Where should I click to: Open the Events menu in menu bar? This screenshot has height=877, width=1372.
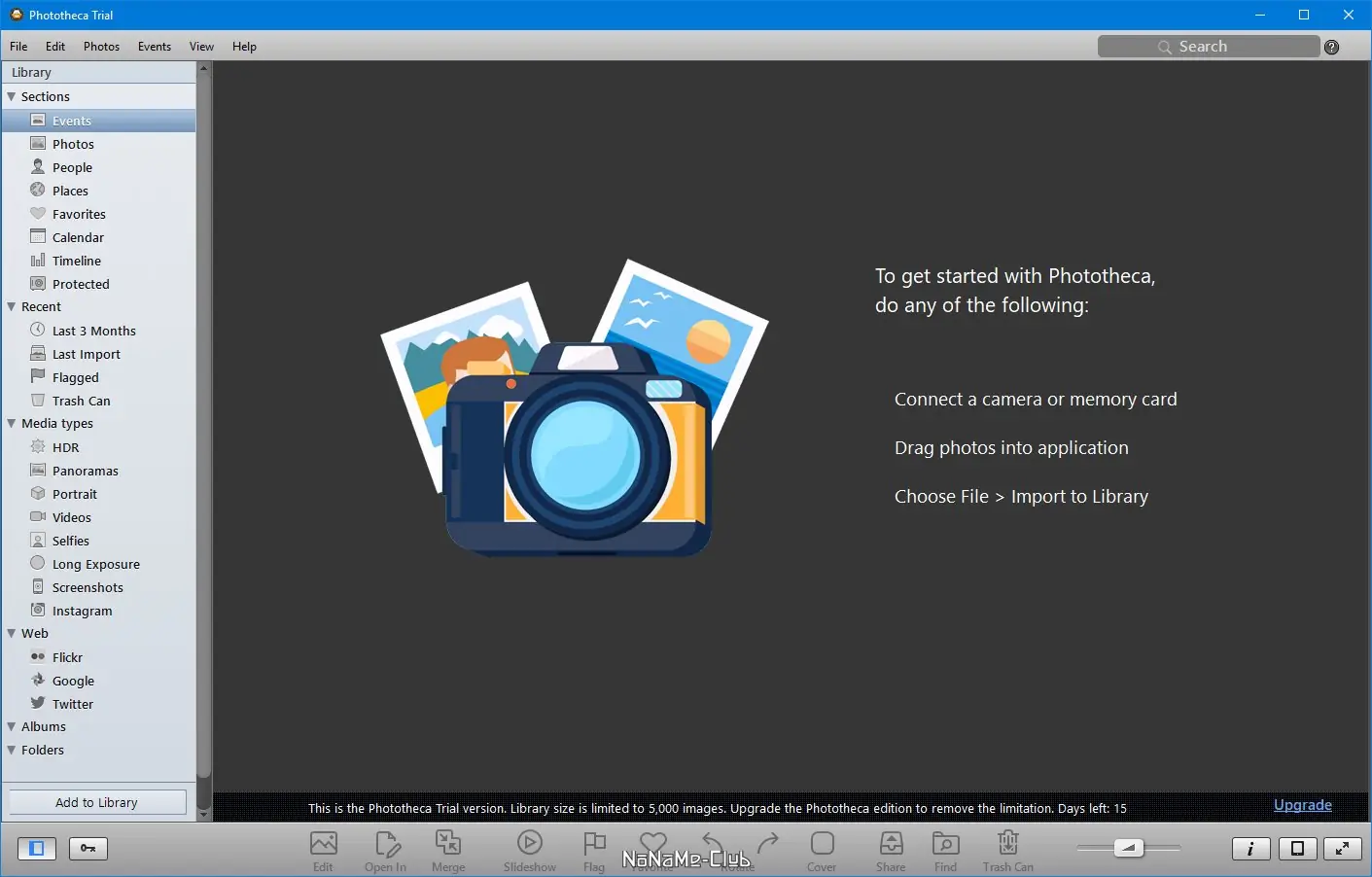click(155, 47)
